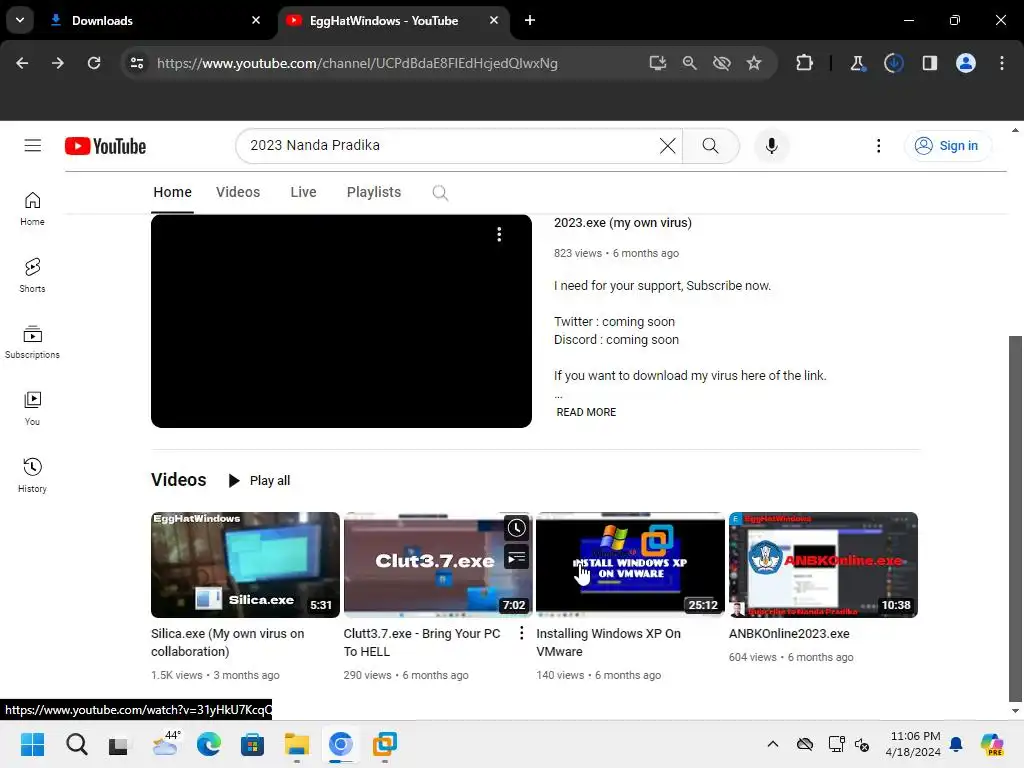This screenshot has width=1024, height=768.
Task: Open the 2023.exe (my own virus) title link
Action: coord(622,223)
